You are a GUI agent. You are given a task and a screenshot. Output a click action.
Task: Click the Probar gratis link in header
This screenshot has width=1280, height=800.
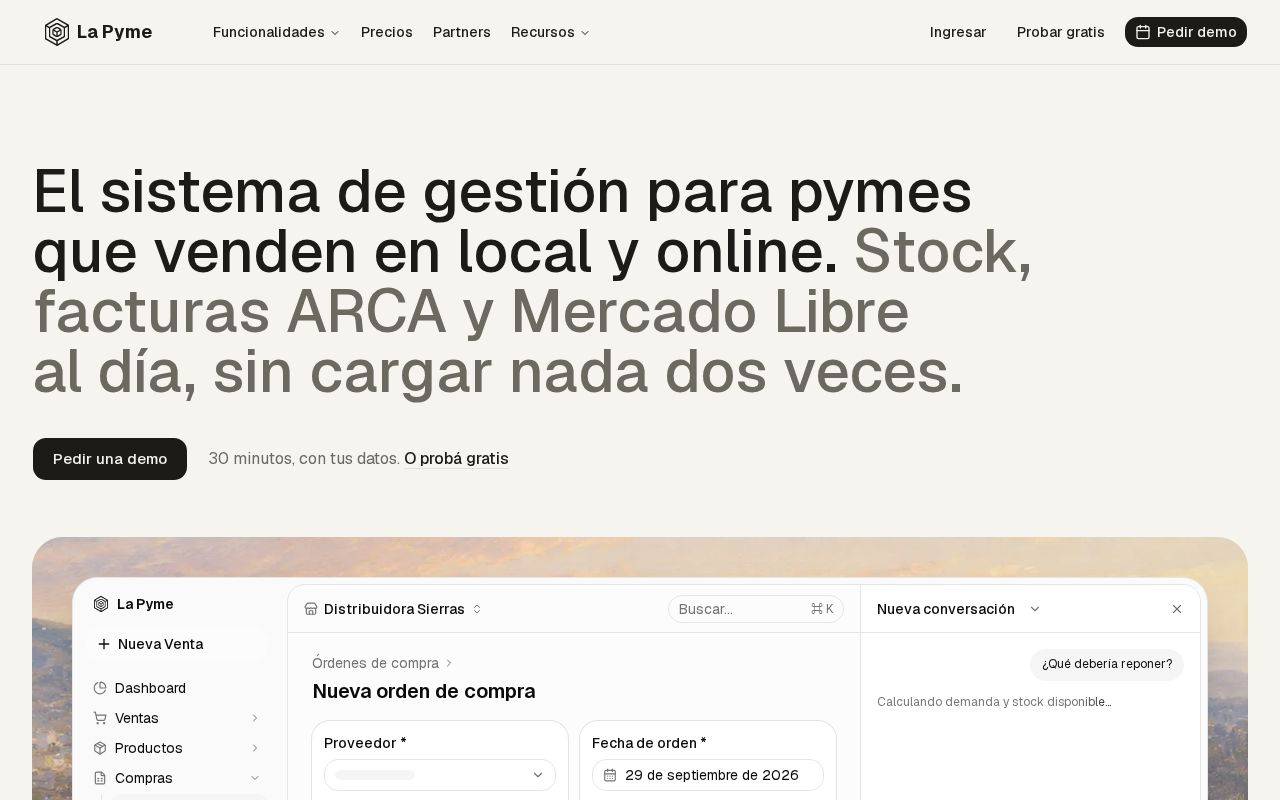[1061, 32]
